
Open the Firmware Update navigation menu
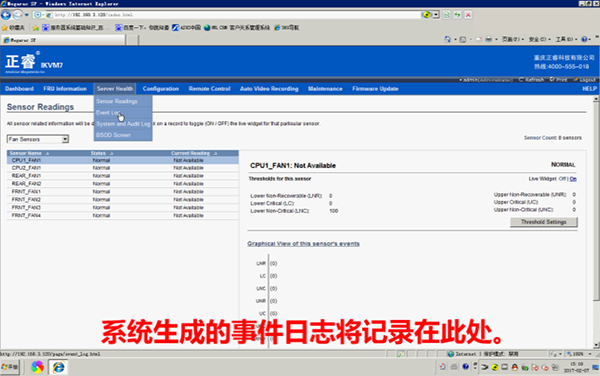[x=375, y=89]
